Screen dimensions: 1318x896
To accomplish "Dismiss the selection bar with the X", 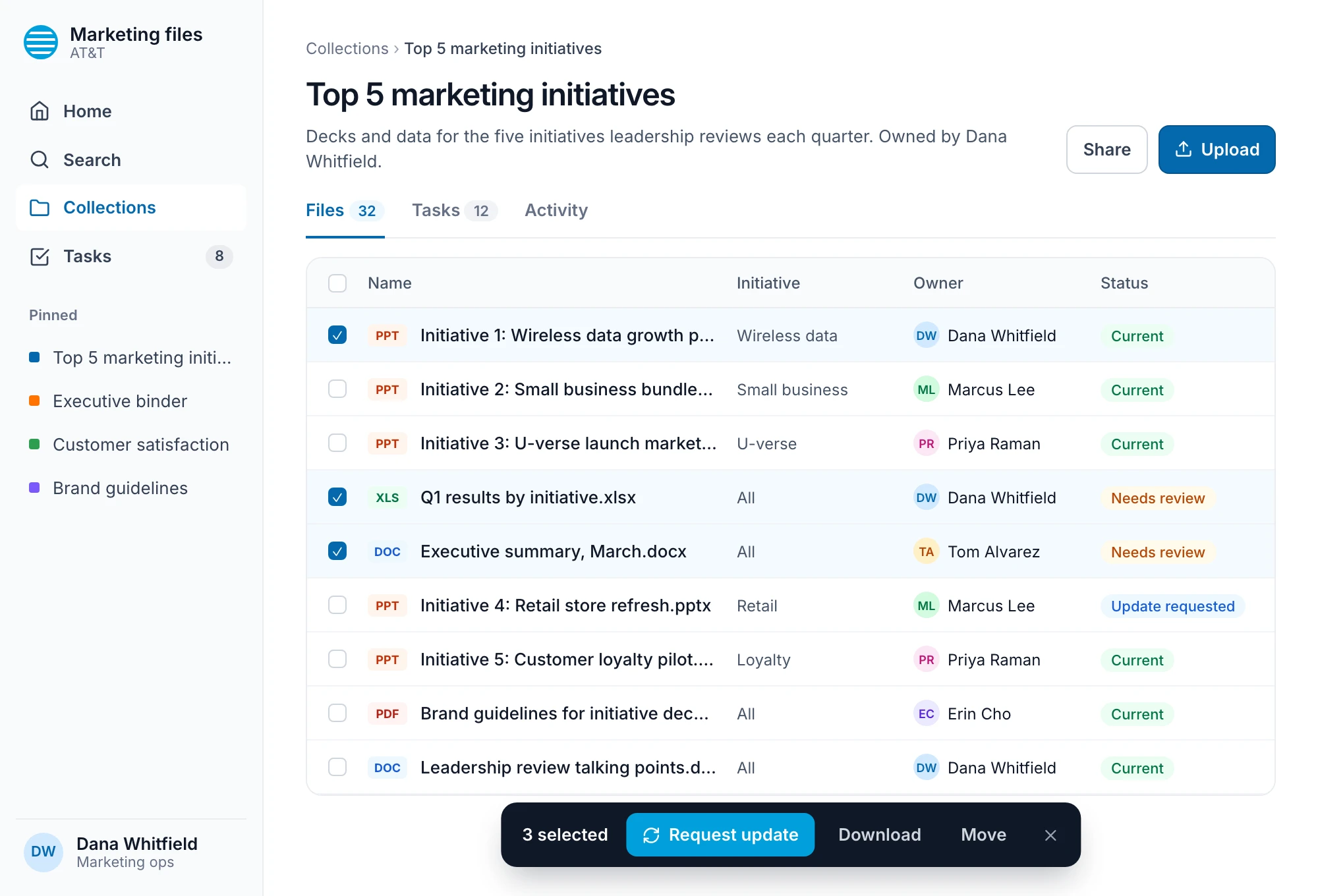I will coord(1051,835).
